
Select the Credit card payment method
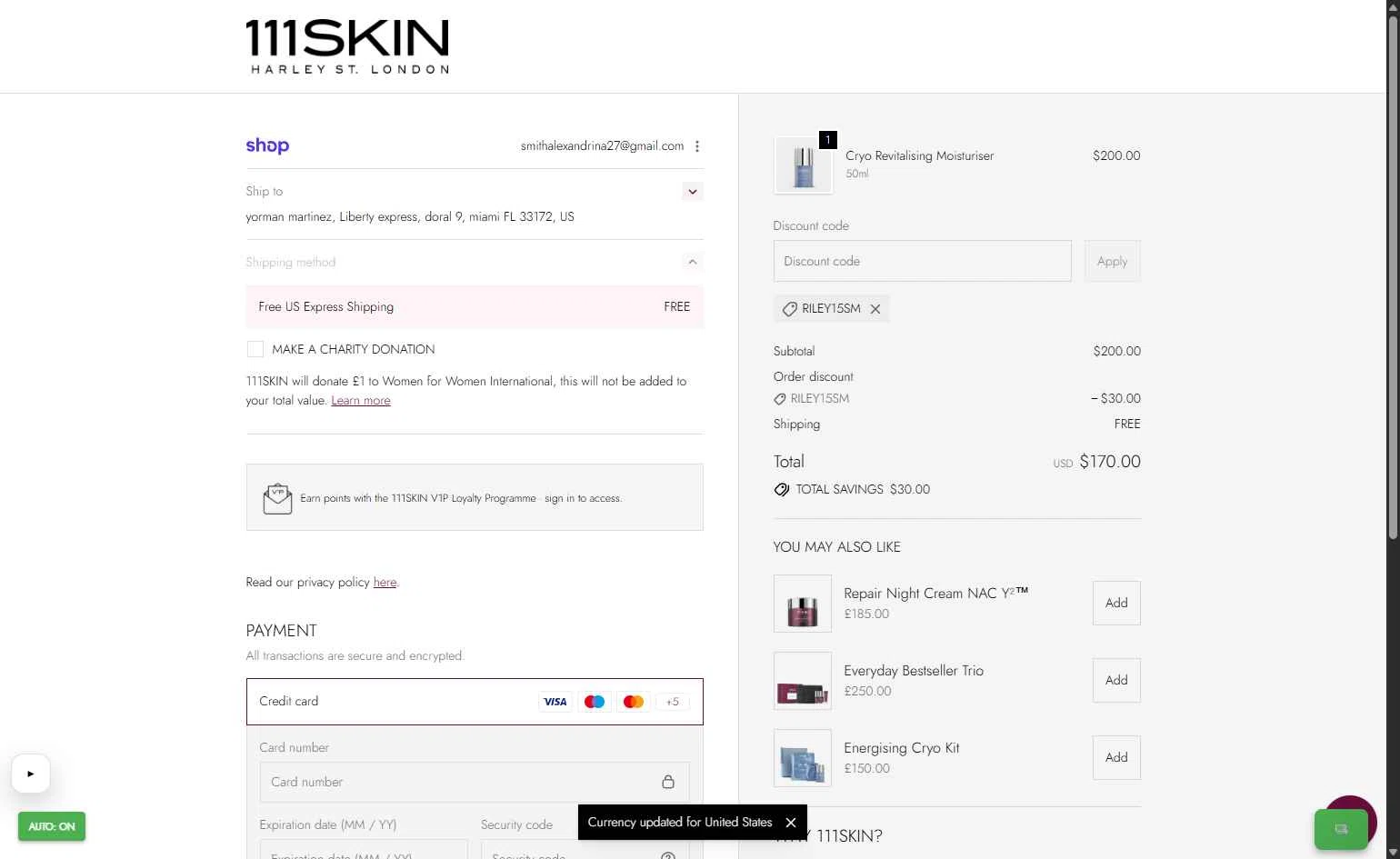(x=475, y=702)
